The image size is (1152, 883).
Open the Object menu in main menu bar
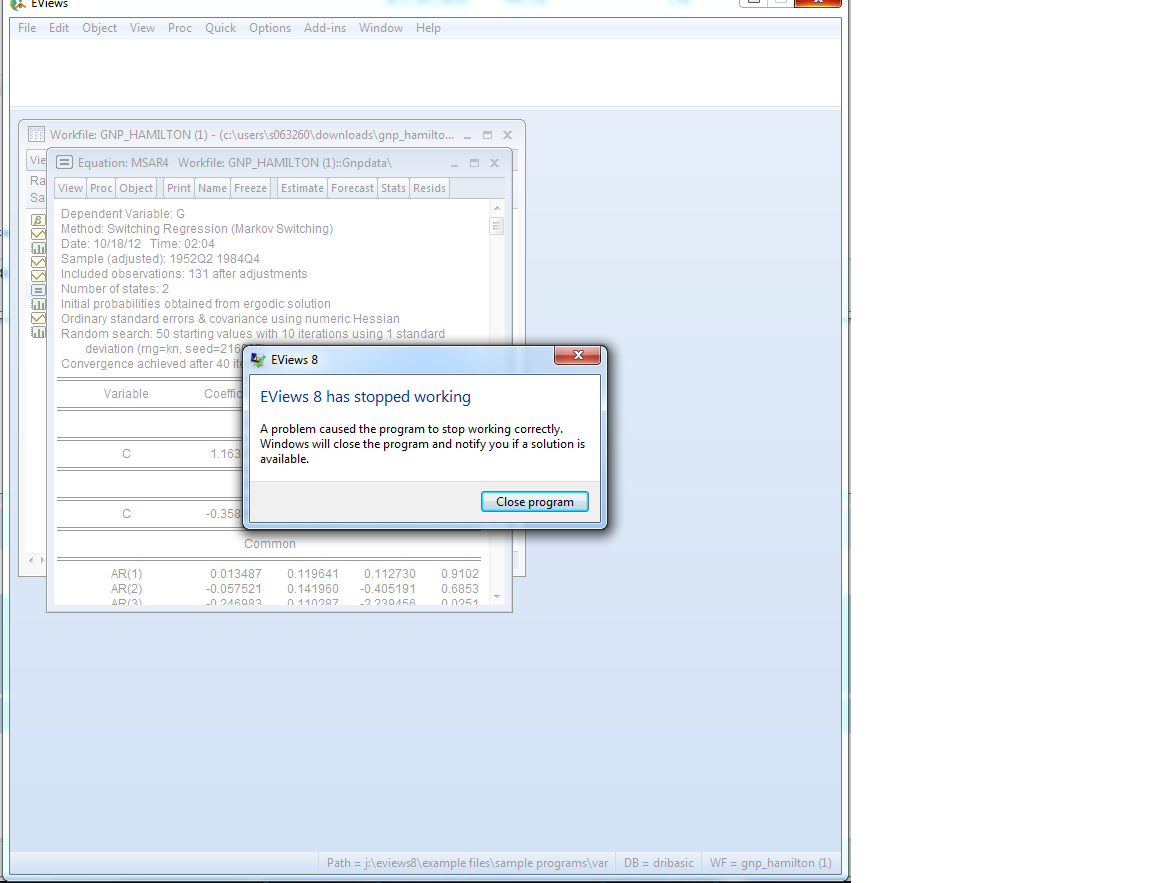(99, 28)
